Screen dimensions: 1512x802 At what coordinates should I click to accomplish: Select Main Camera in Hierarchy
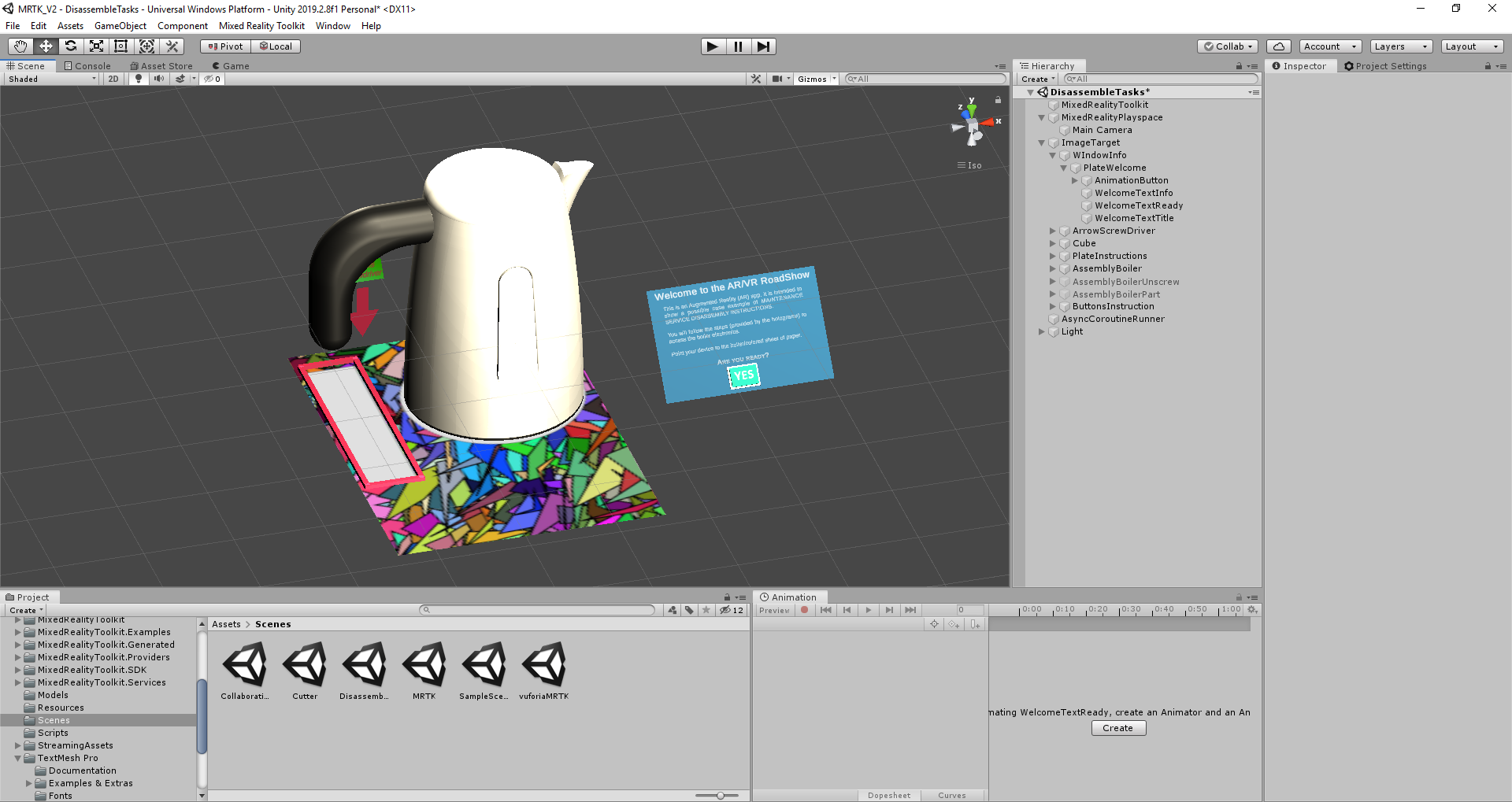[1102, 131]
